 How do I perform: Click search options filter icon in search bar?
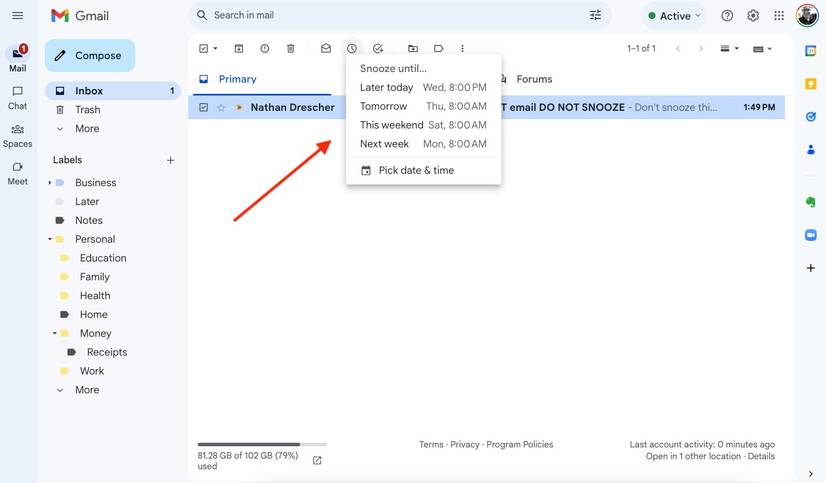pos(596,15)
